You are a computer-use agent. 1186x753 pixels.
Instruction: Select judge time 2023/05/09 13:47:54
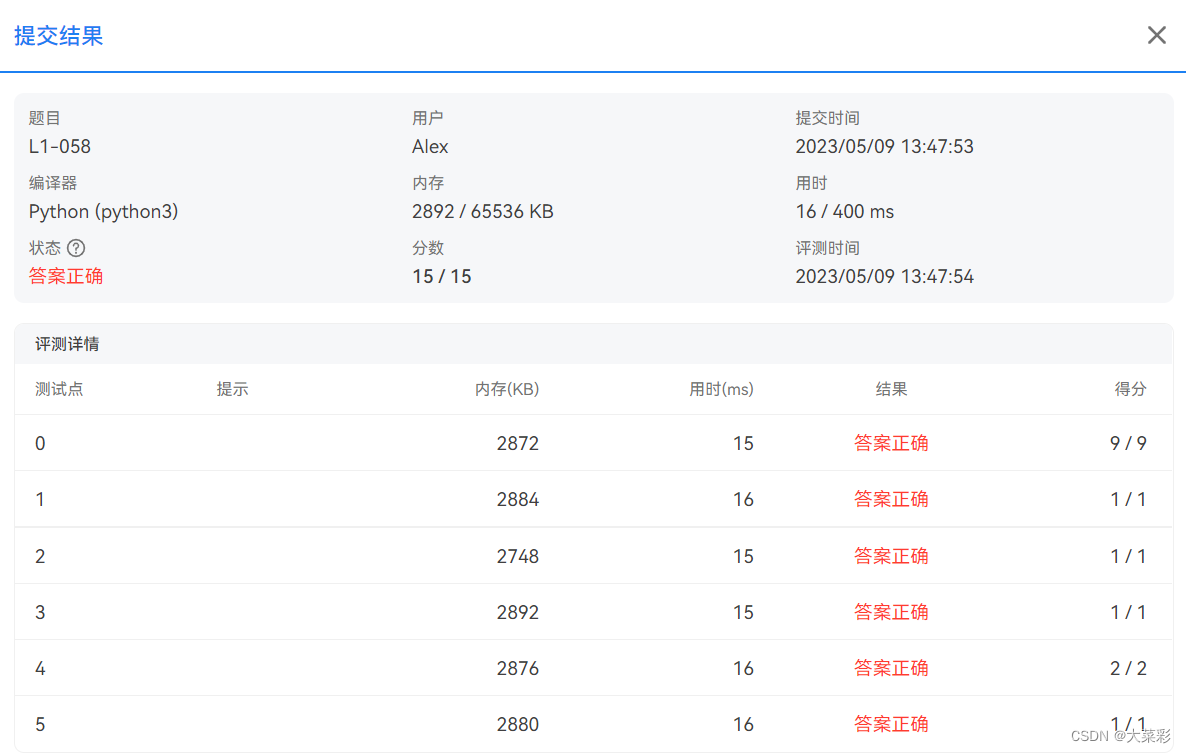pyautogui.click(x=884, y=277)
